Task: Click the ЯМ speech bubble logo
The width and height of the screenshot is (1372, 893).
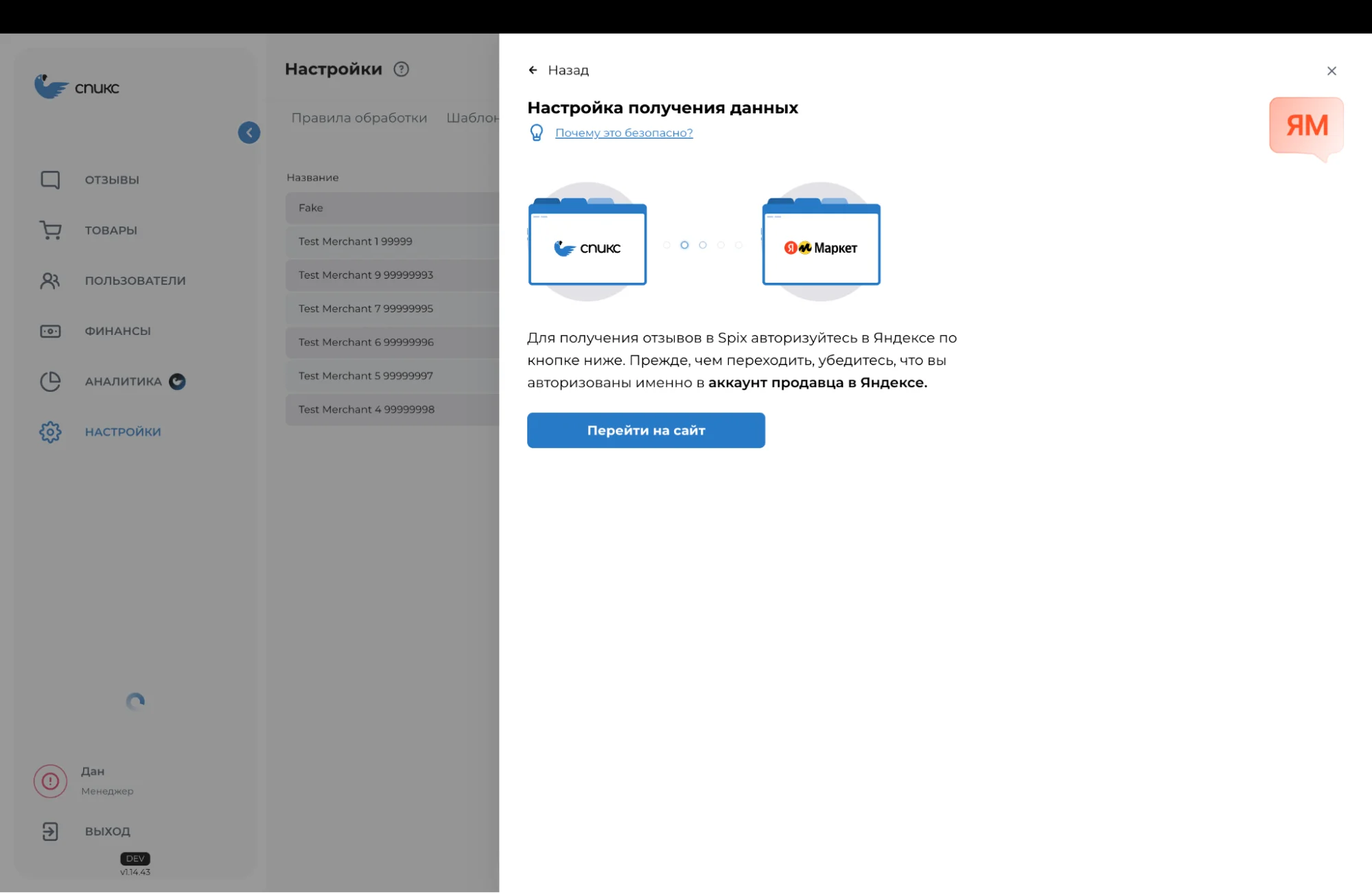Action: point(1307,129)
